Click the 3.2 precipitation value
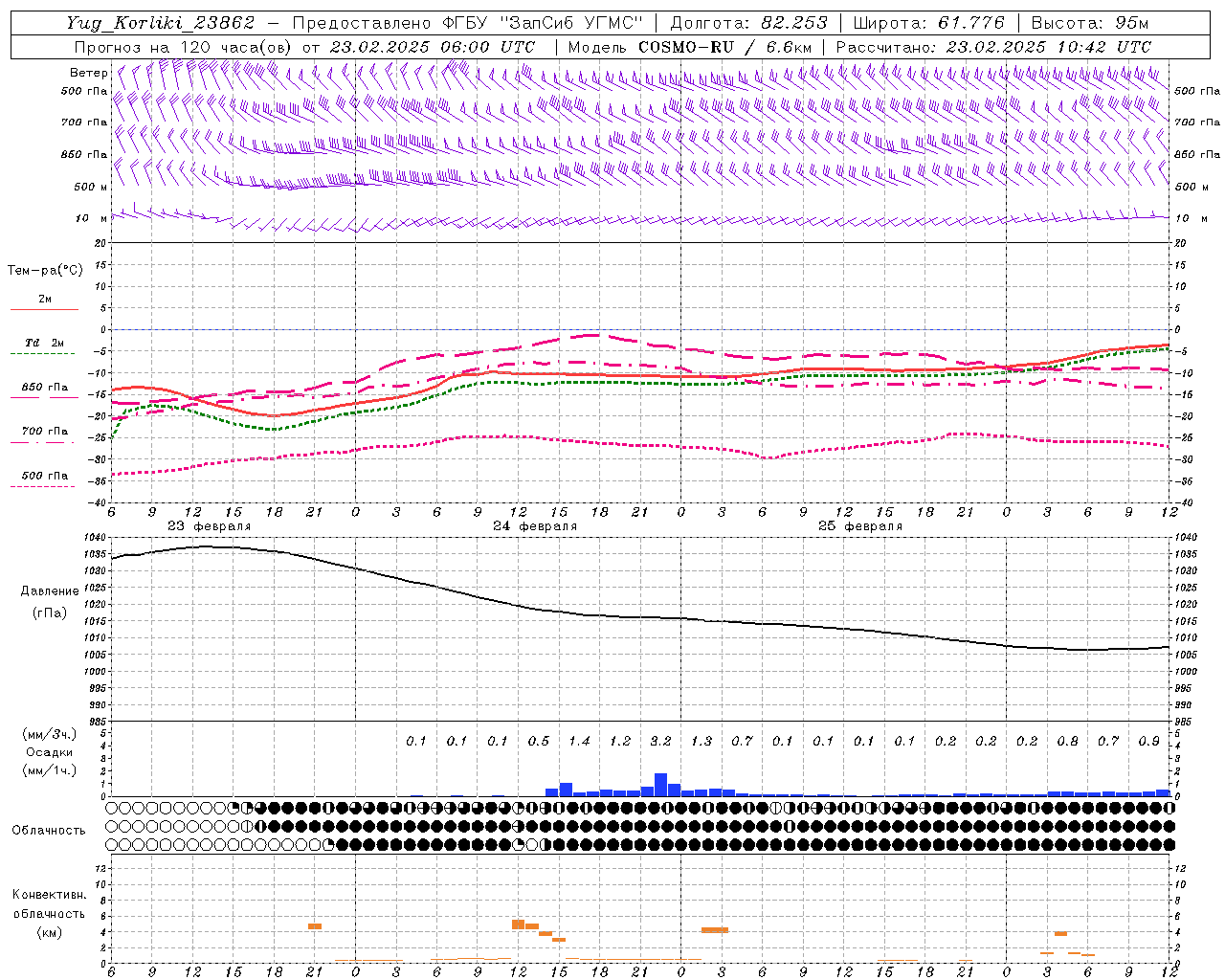 tap(660, 741)
